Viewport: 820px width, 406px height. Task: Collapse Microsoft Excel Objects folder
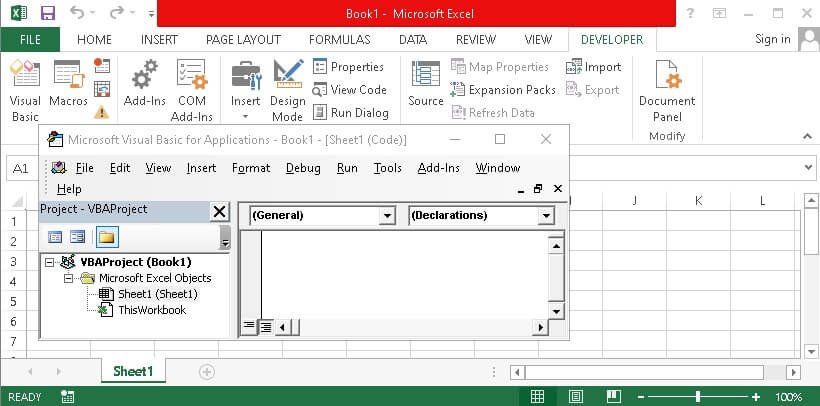pos(68,278)
